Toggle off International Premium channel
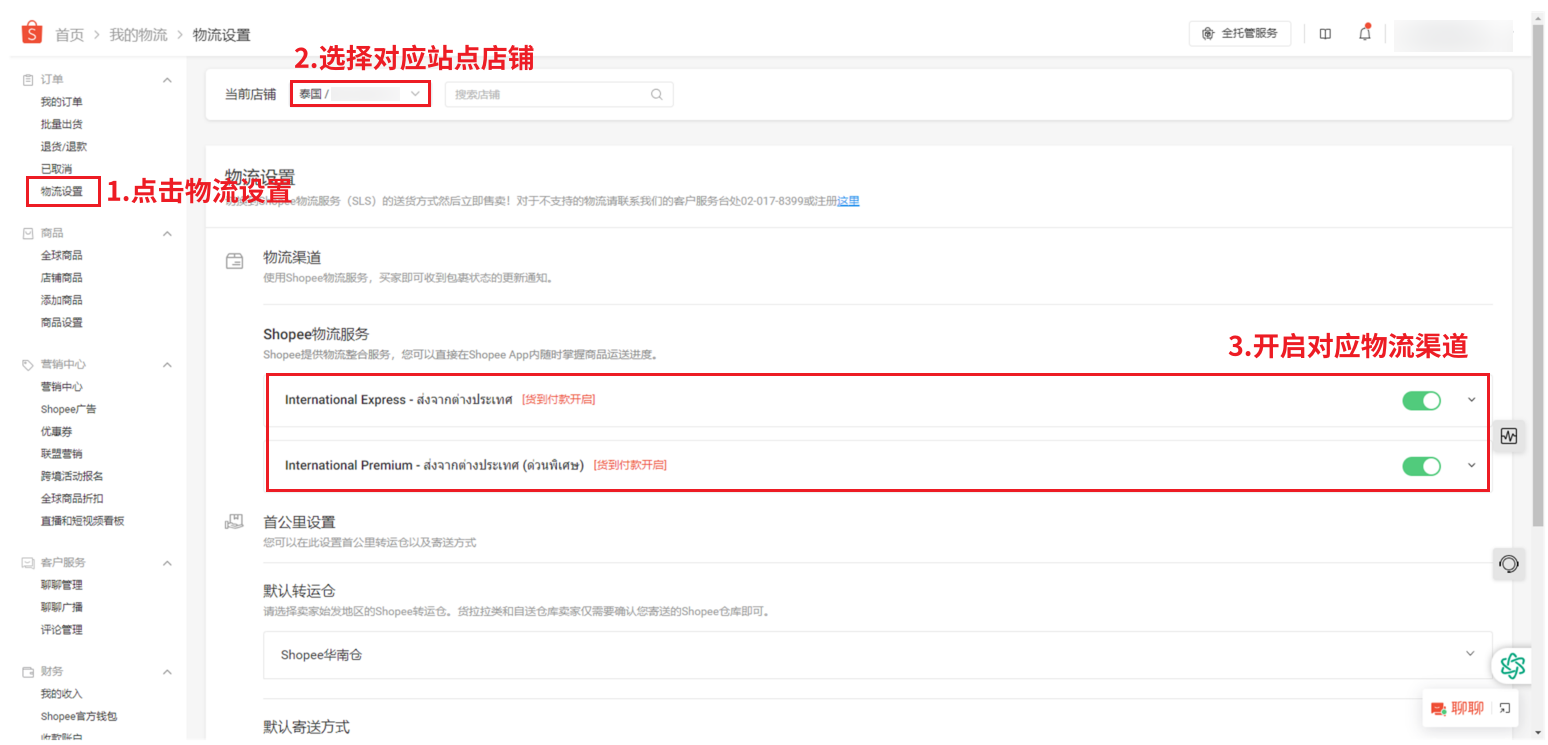The height and width of the screenshot is (745, 1548). pyautogui.click(x=1421, y=466)
